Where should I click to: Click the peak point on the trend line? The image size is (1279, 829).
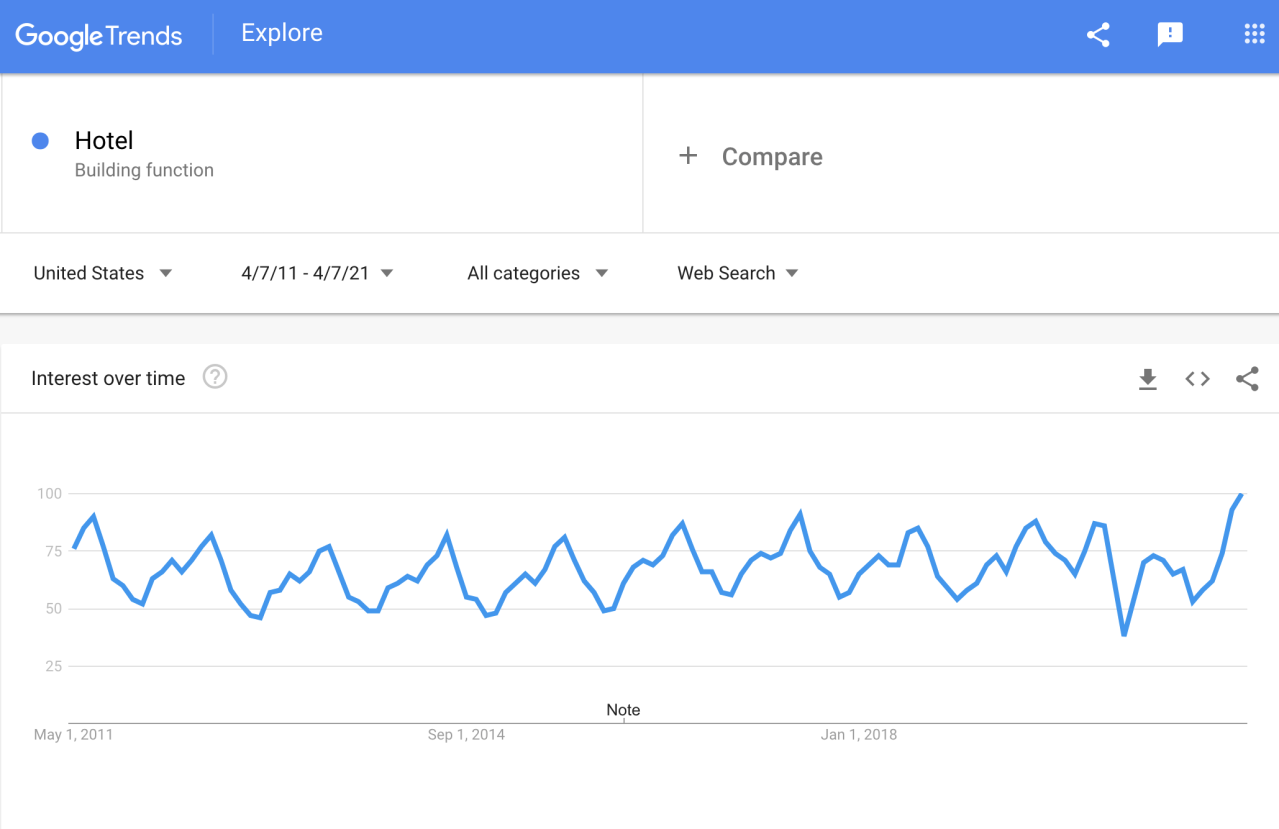tap(1240, 495)
